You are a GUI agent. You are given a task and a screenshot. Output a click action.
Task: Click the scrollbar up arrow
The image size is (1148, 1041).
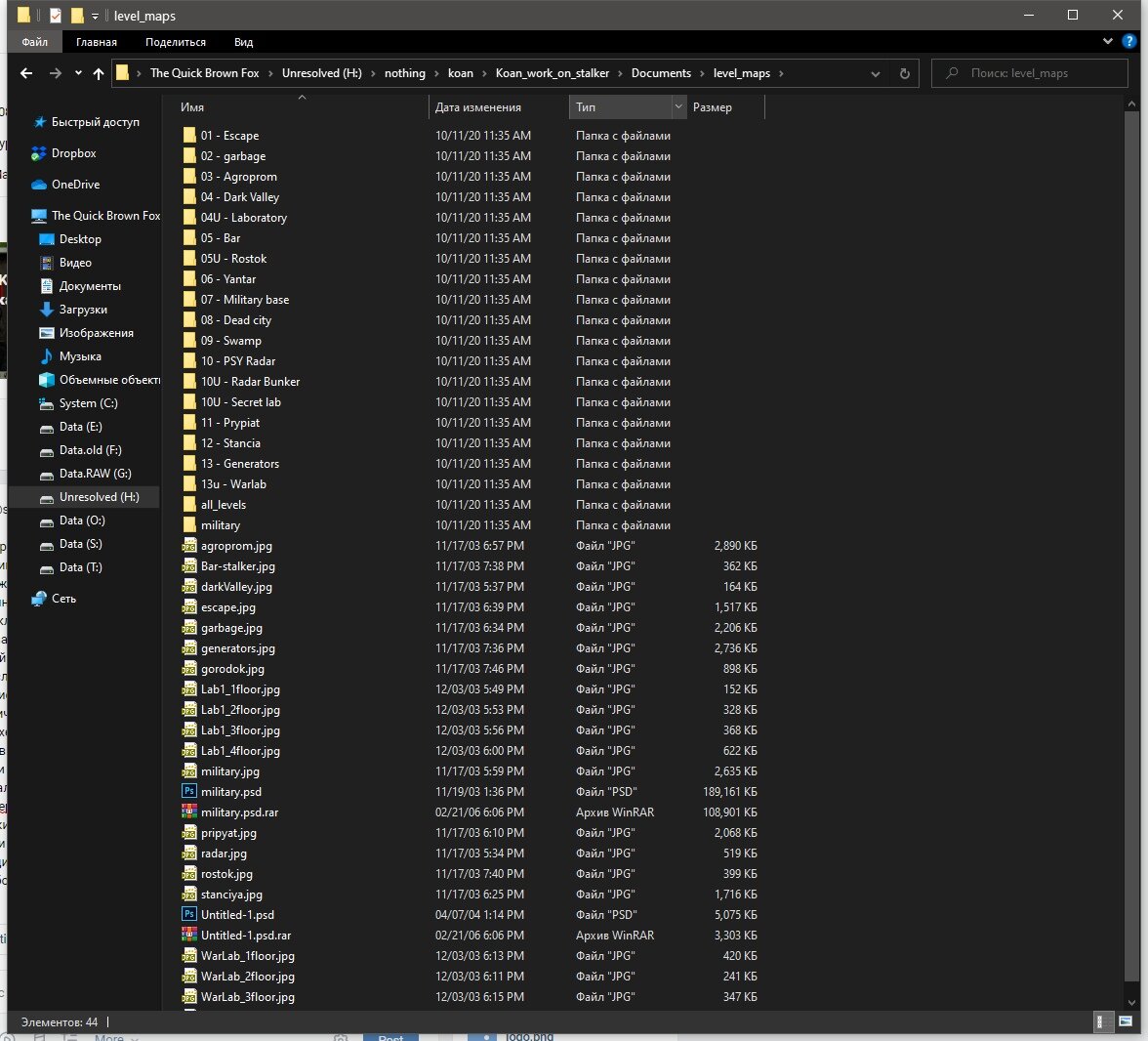pyautogui.click(x=1132, y=104)
